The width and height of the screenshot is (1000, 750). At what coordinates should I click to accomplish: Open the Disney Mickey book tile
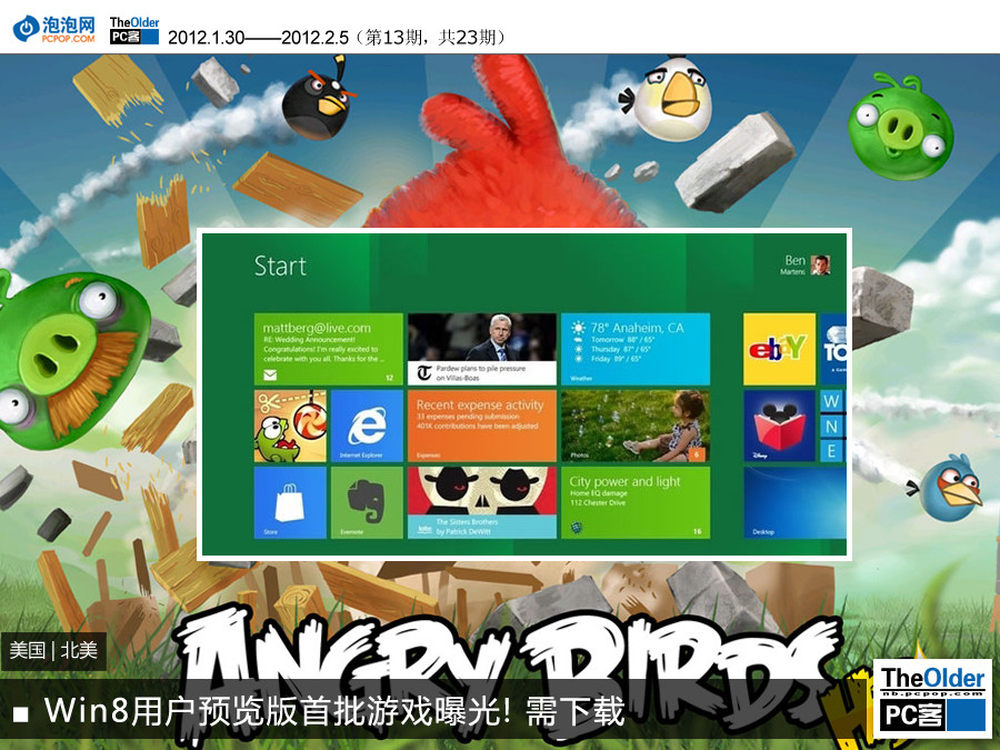click(779, 426)
